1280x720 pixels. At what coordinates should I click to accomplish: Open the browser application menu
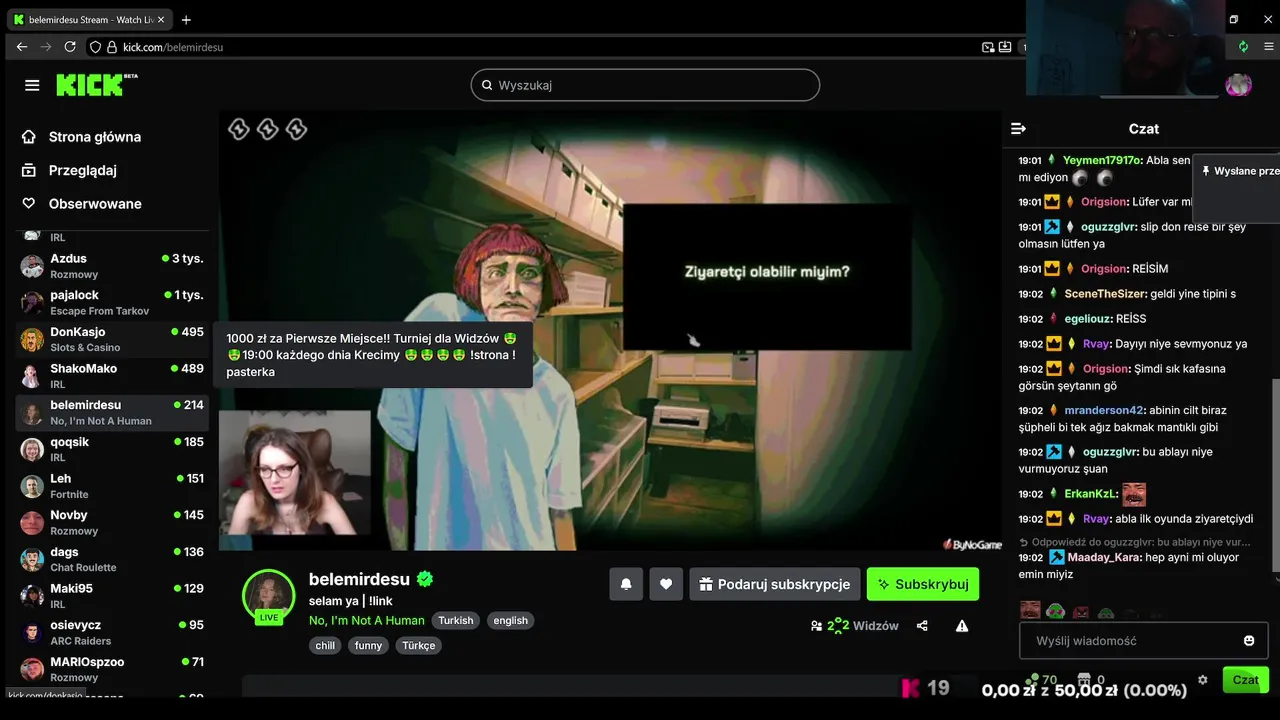[1269, 47]
